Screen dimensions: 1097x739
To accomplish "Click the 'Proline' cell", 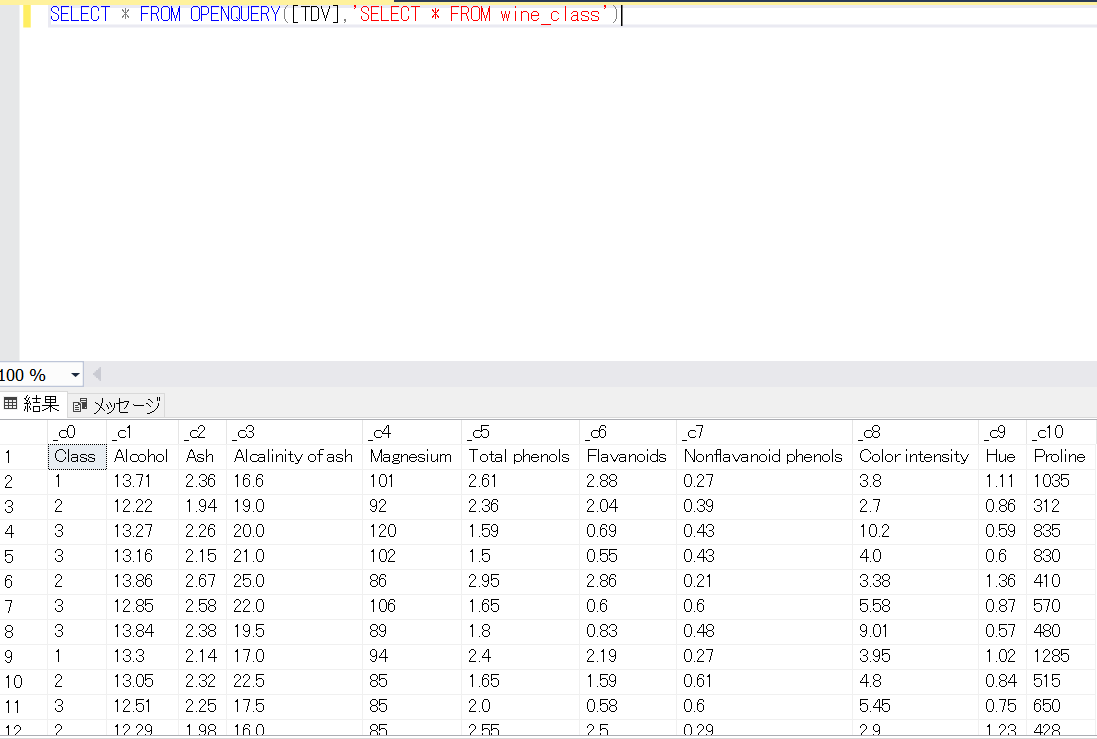I will click(x=1061, y=456).
